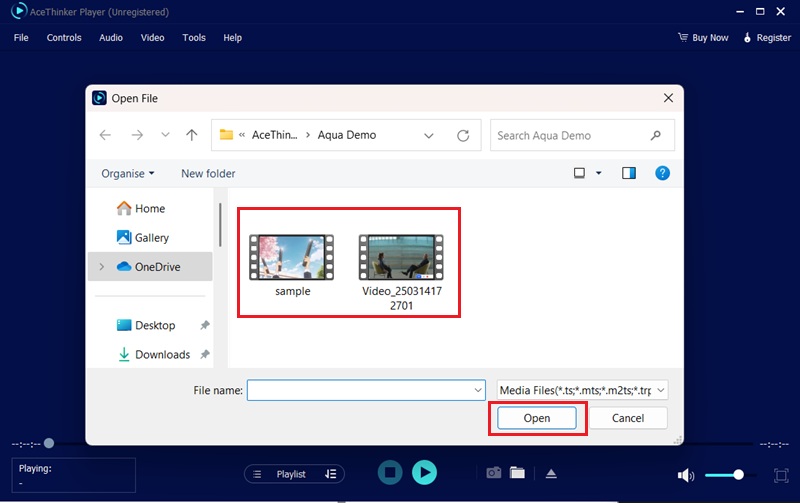Click the Open button
800x503 pixels.
coord(537,418)
